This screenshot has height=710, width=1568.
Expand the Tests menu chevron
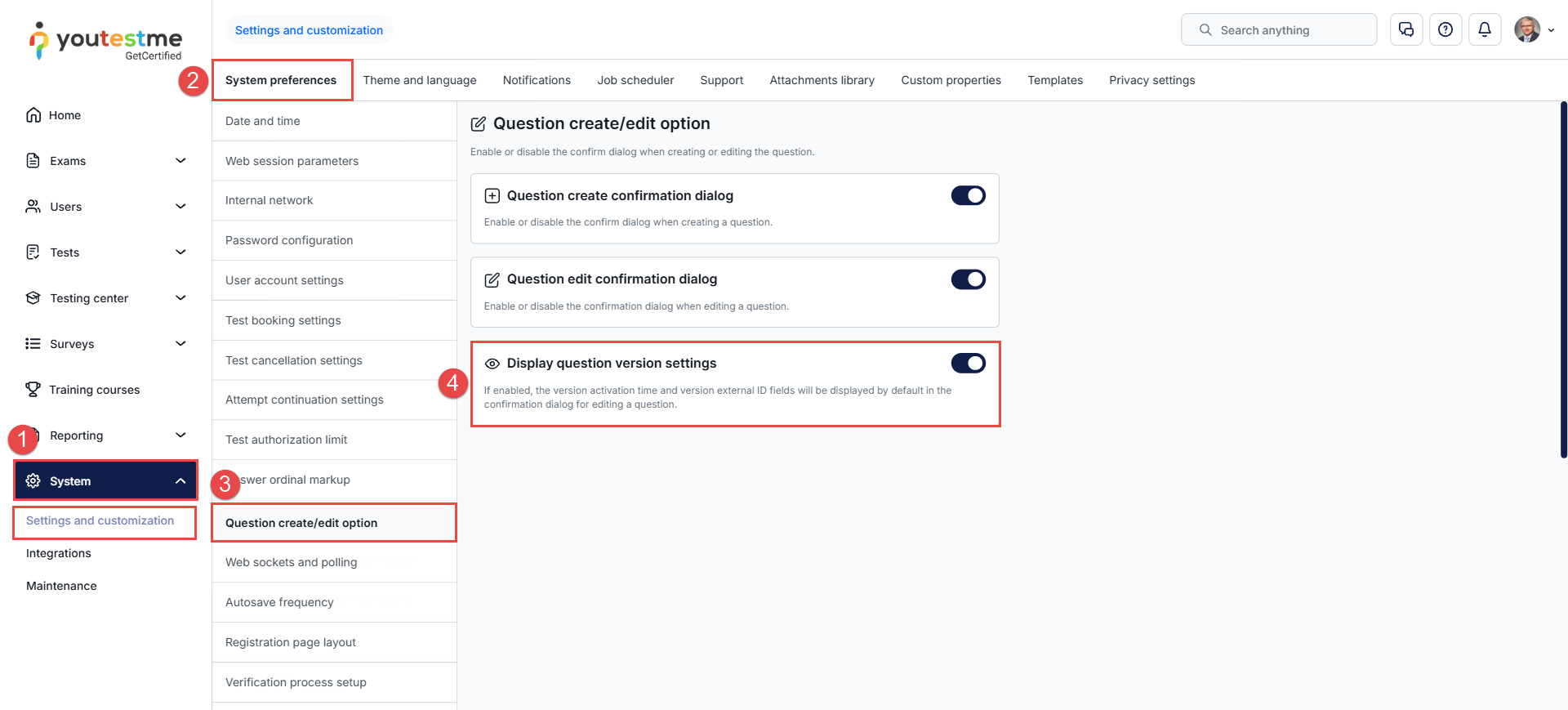tap(181, 252)
